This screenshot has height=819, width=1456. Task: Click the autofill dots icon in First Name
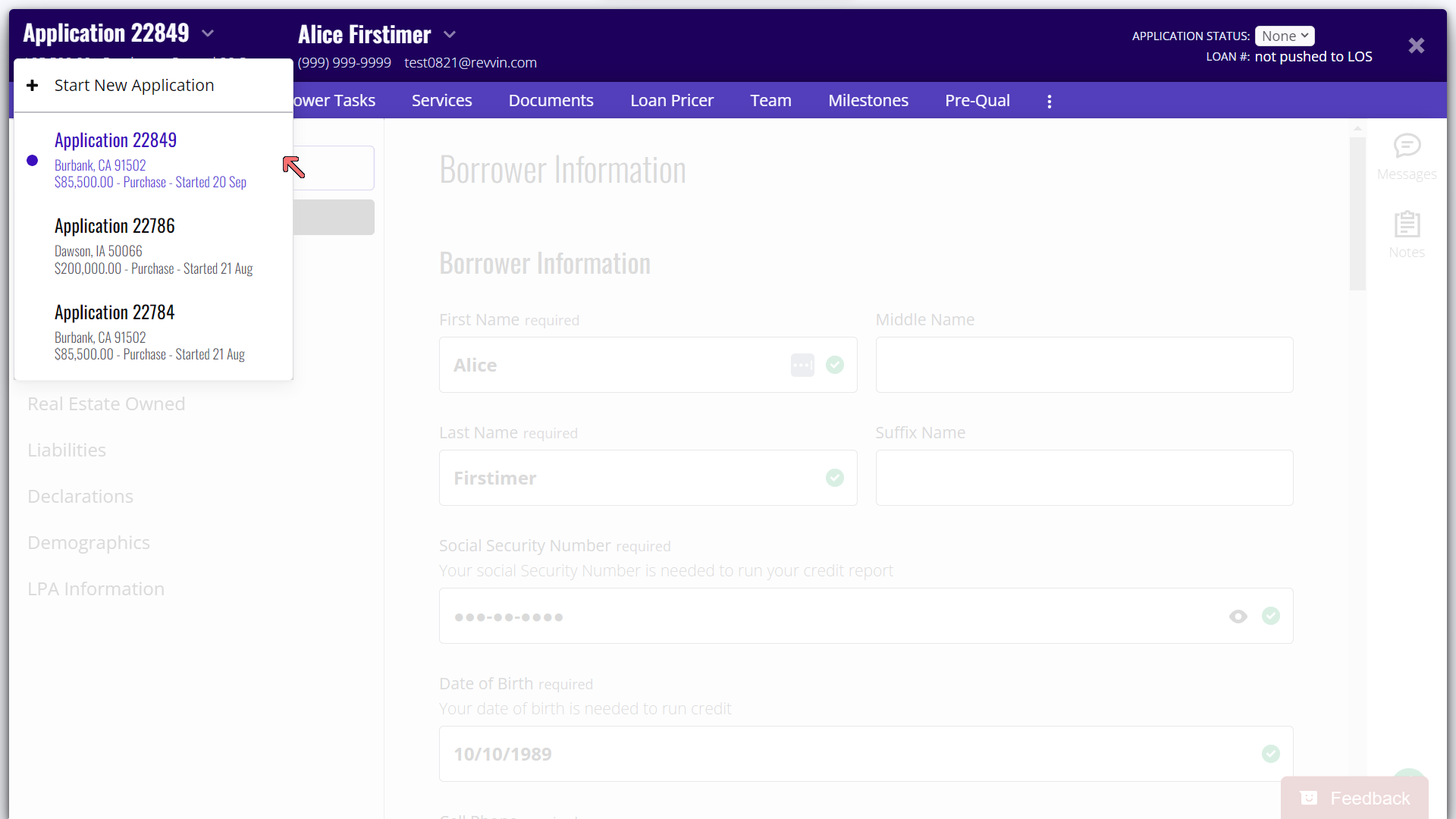point(802,365)
